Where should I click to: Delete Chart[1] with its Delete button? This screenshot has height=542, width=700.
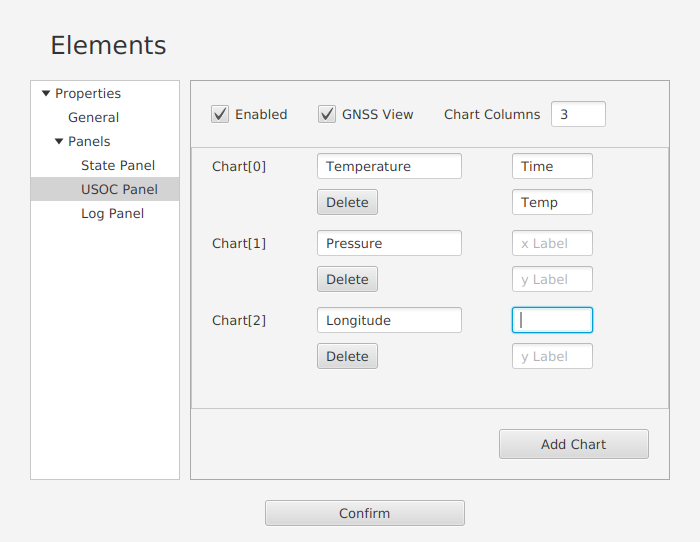[x=347, y=279]
